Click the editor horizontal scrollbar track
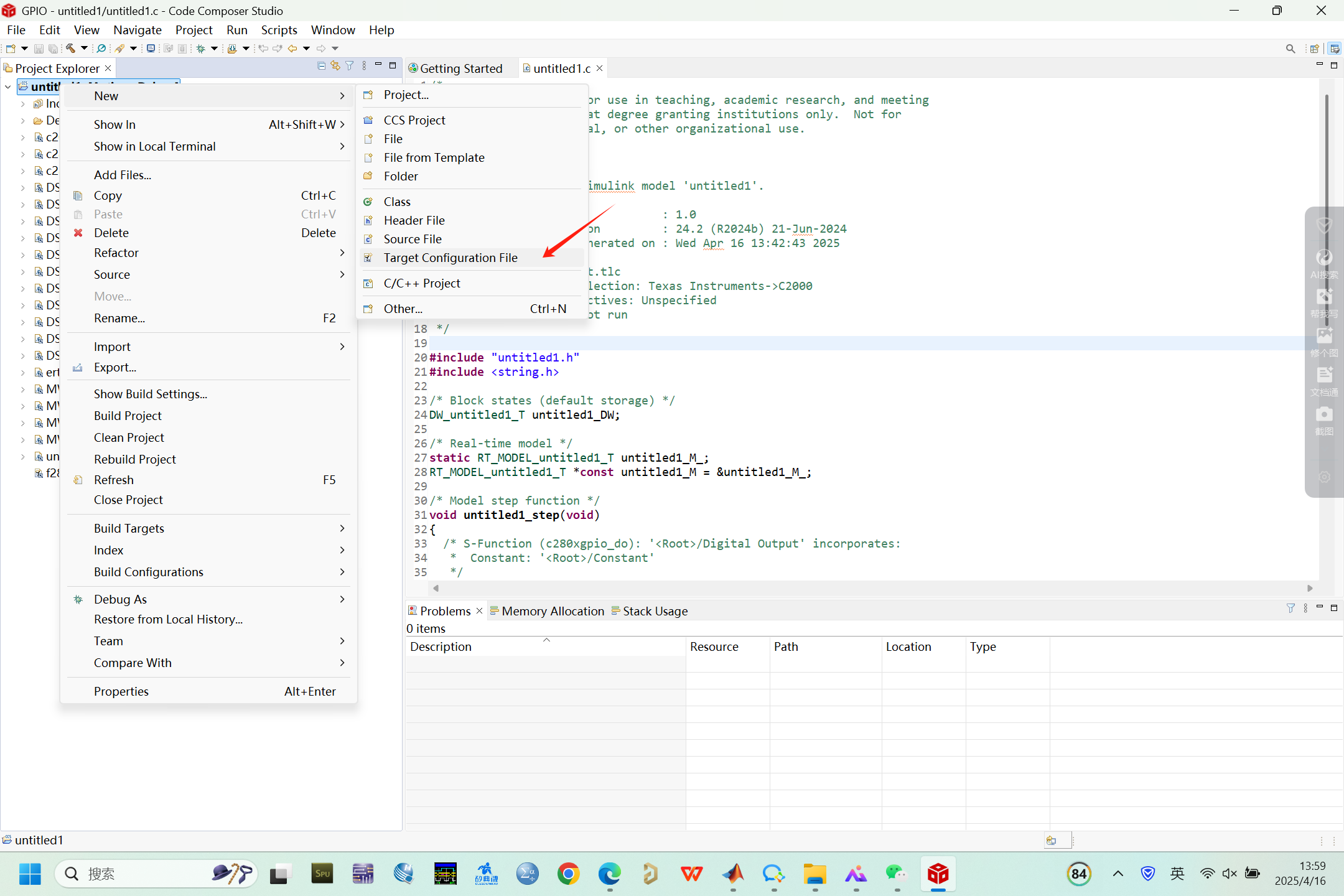This screenshot has height=896, width=1344. coord(871,588)
